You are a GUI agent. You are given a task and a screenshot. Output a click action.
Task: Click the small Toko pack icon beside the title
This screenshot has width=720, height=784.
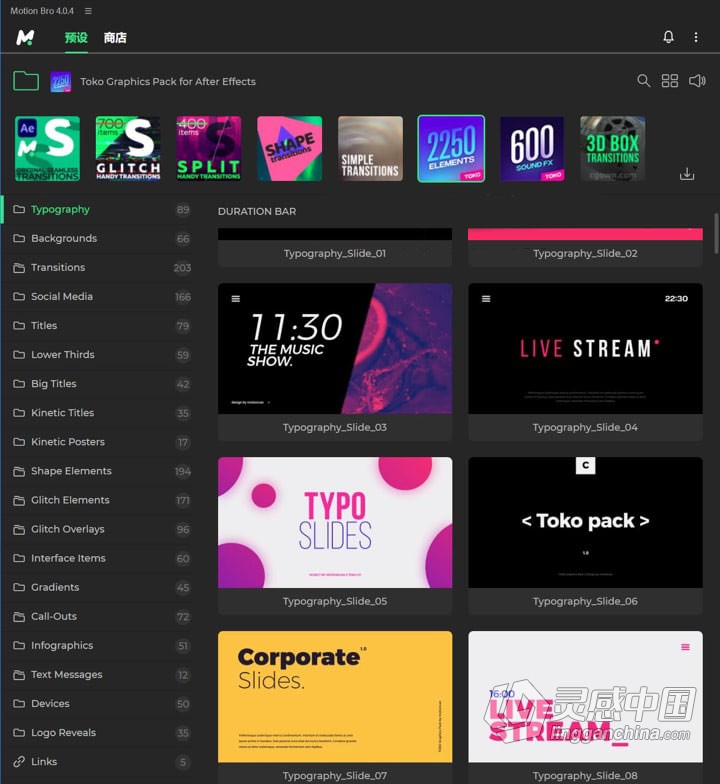tap(60, 82)
